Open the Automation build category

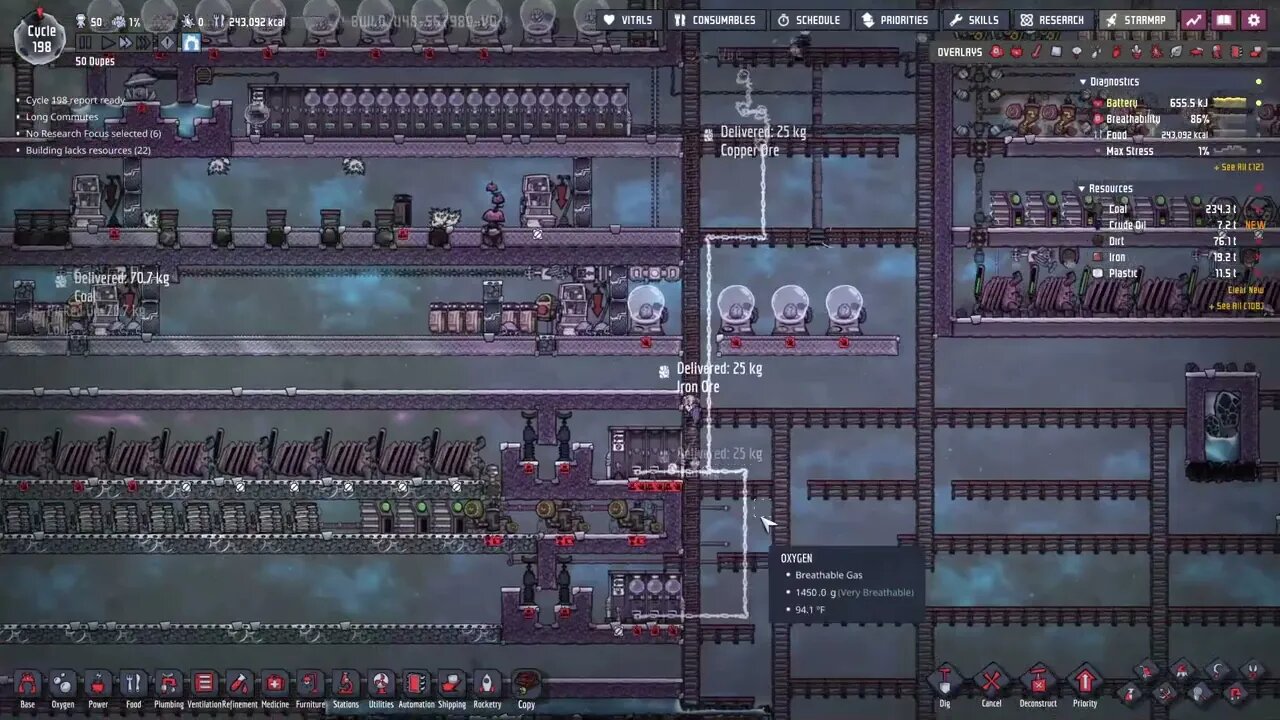coord(416,689)
